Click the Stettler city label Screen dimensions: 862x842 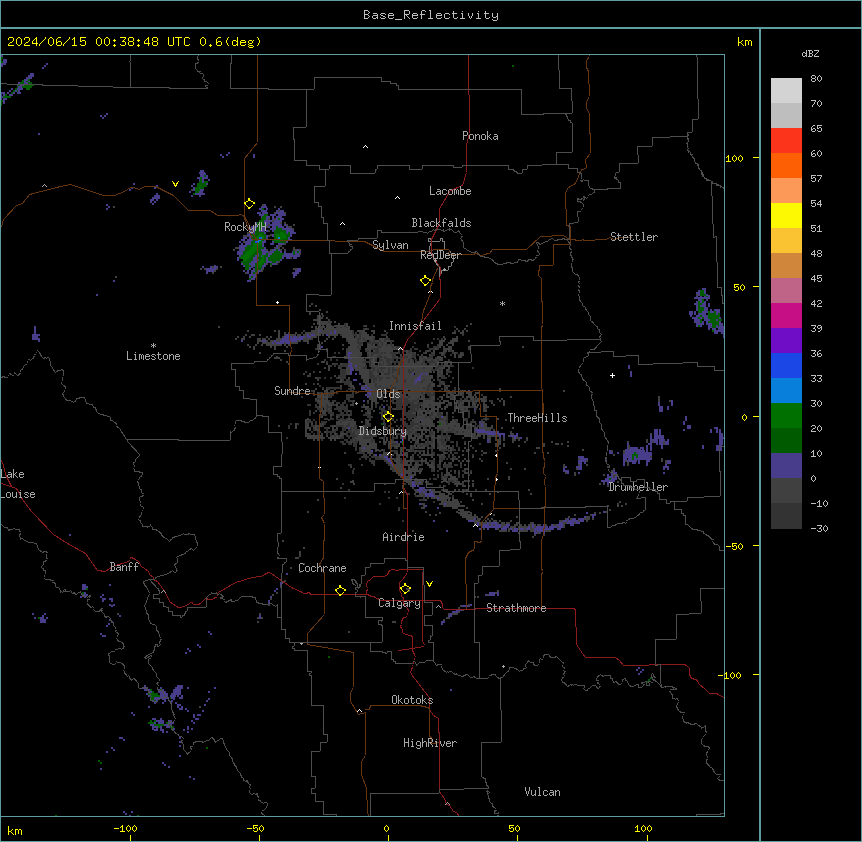[634, 237]
